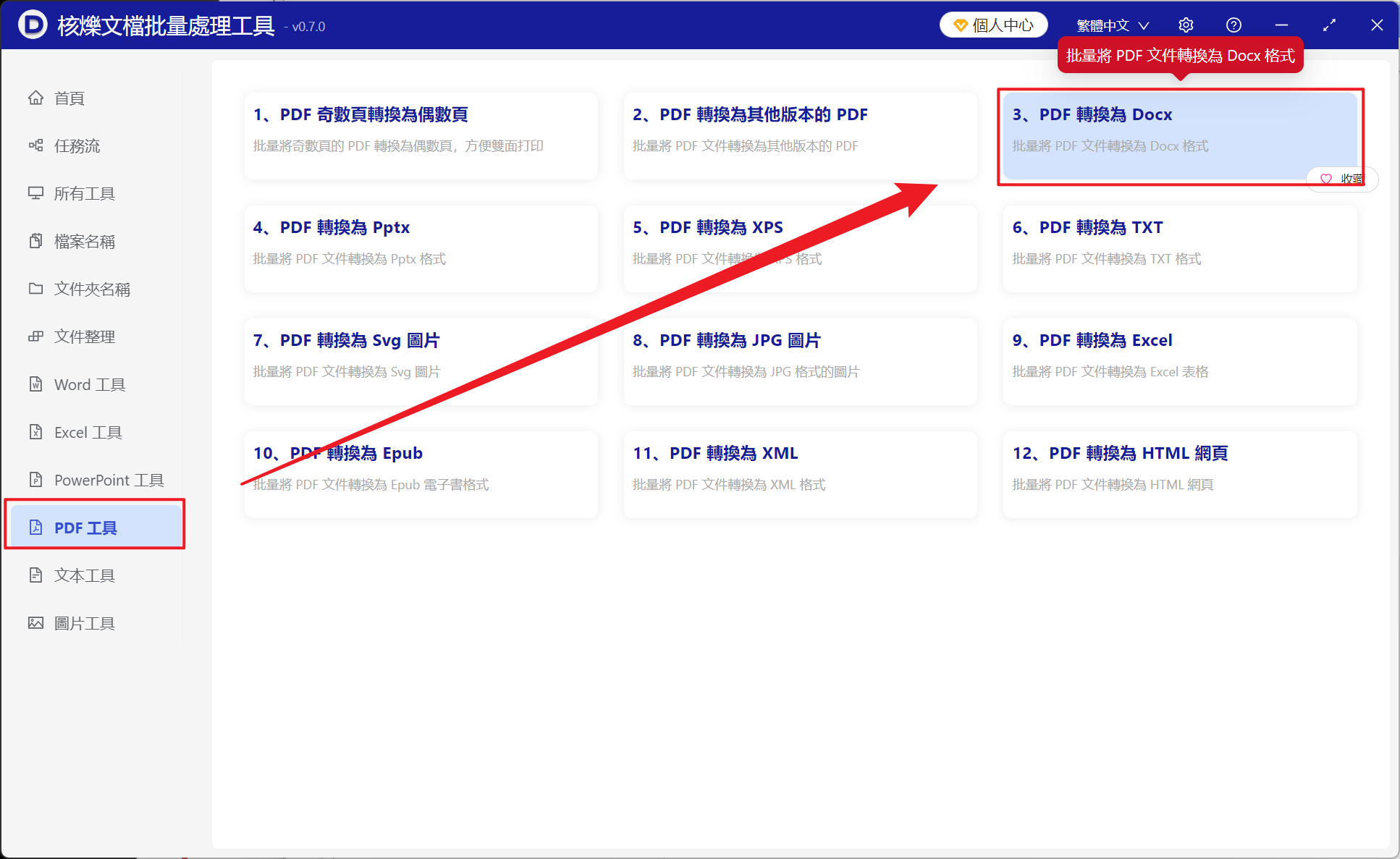Click the app logo in title bar
The width and height of the screenshot is (1400, 859).
(33, 25)
